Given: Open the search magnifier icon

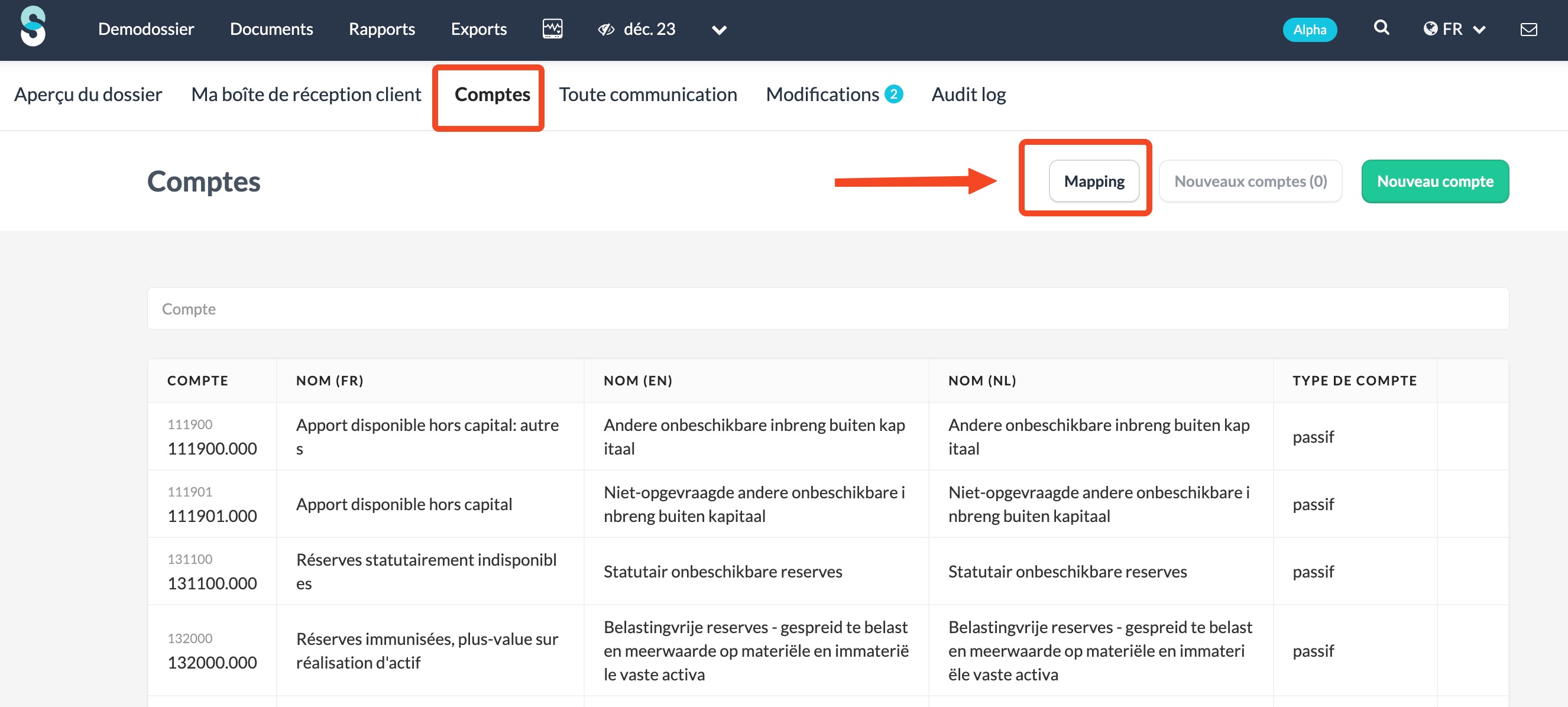Looking at the screenshot, I should 1381,27.
